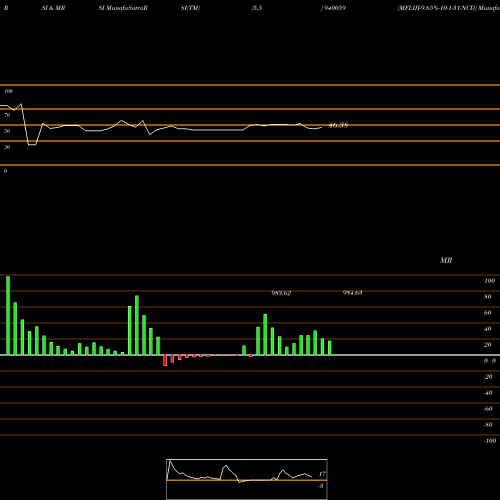This screenshot has width=500, height=500.
Task: Click the RSI axis label 0
Action: coord(5,171)
